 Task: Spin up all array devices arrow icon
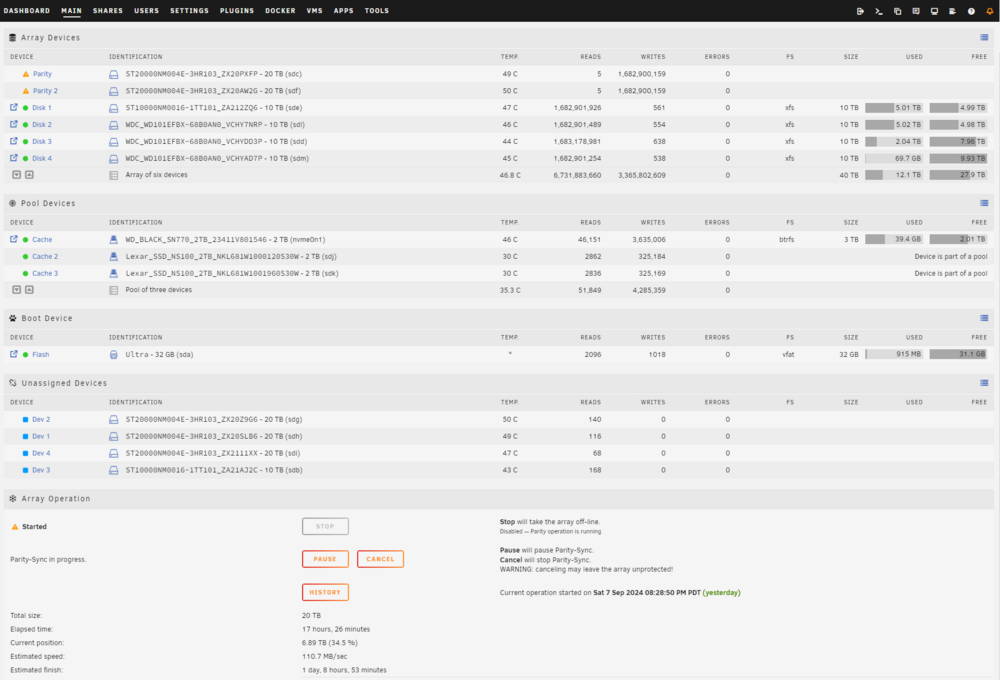(x=29, y=175)
